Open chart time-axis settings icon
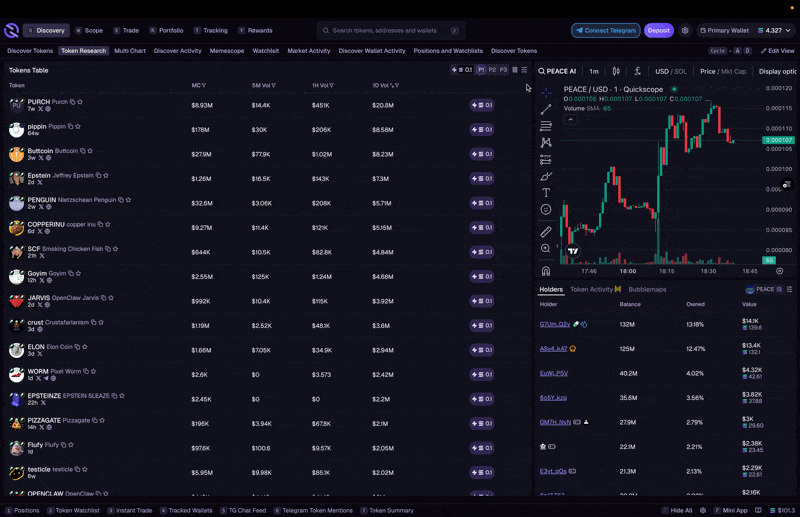Screen dimensions: 800x517 [x=780, y=271]
